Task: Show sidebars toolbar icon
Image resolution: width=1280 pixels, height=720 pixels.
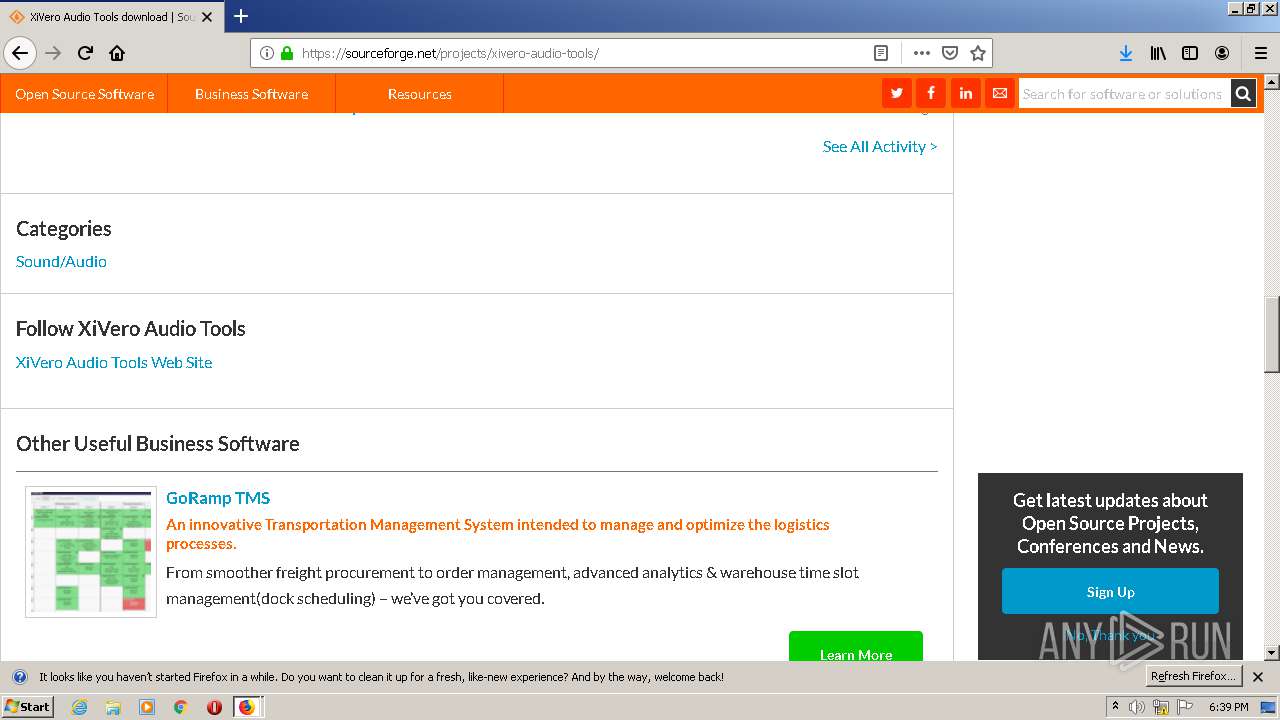Action: (1190, 53)
